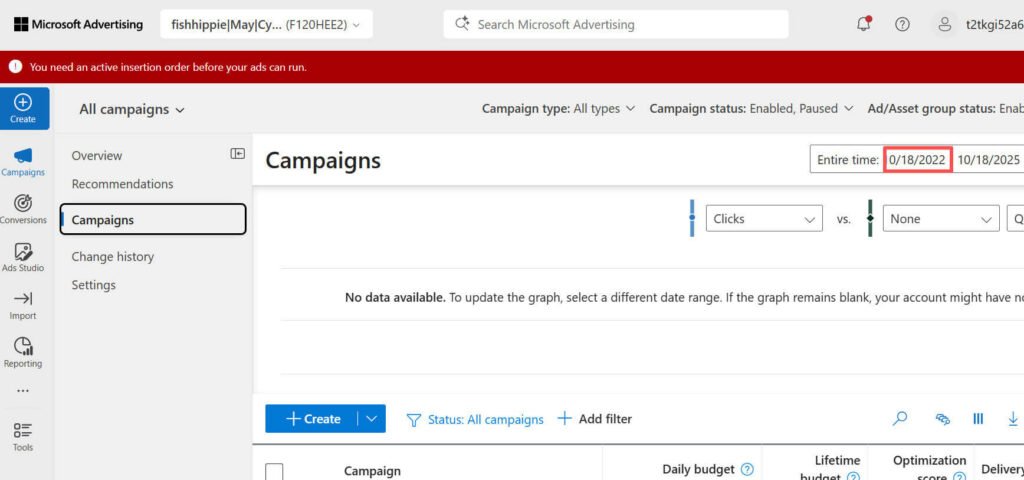Click the sidebar Create plus button

(23, 108)
